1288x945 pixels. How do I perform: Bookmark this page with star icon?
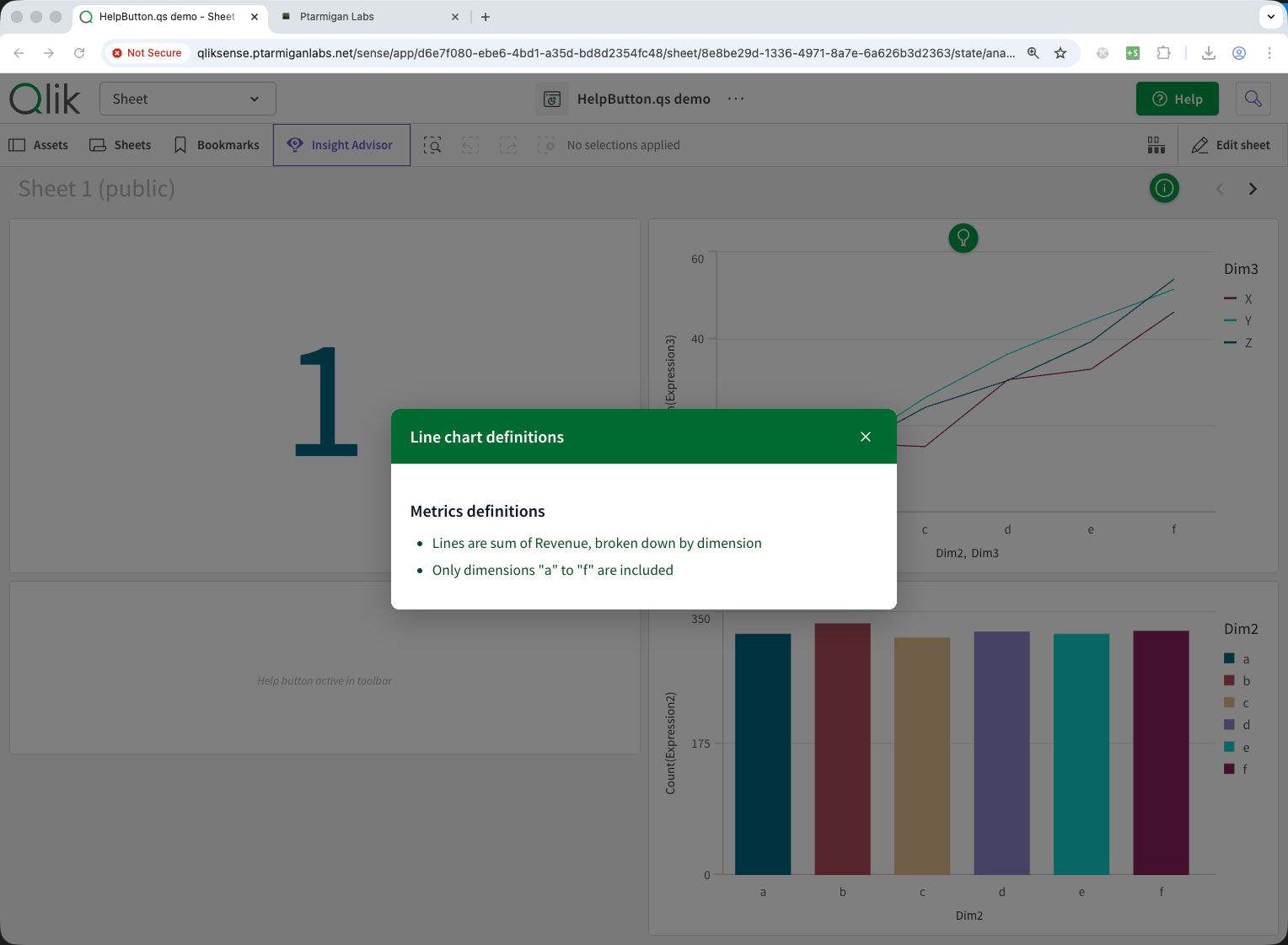pos(1060,53)
